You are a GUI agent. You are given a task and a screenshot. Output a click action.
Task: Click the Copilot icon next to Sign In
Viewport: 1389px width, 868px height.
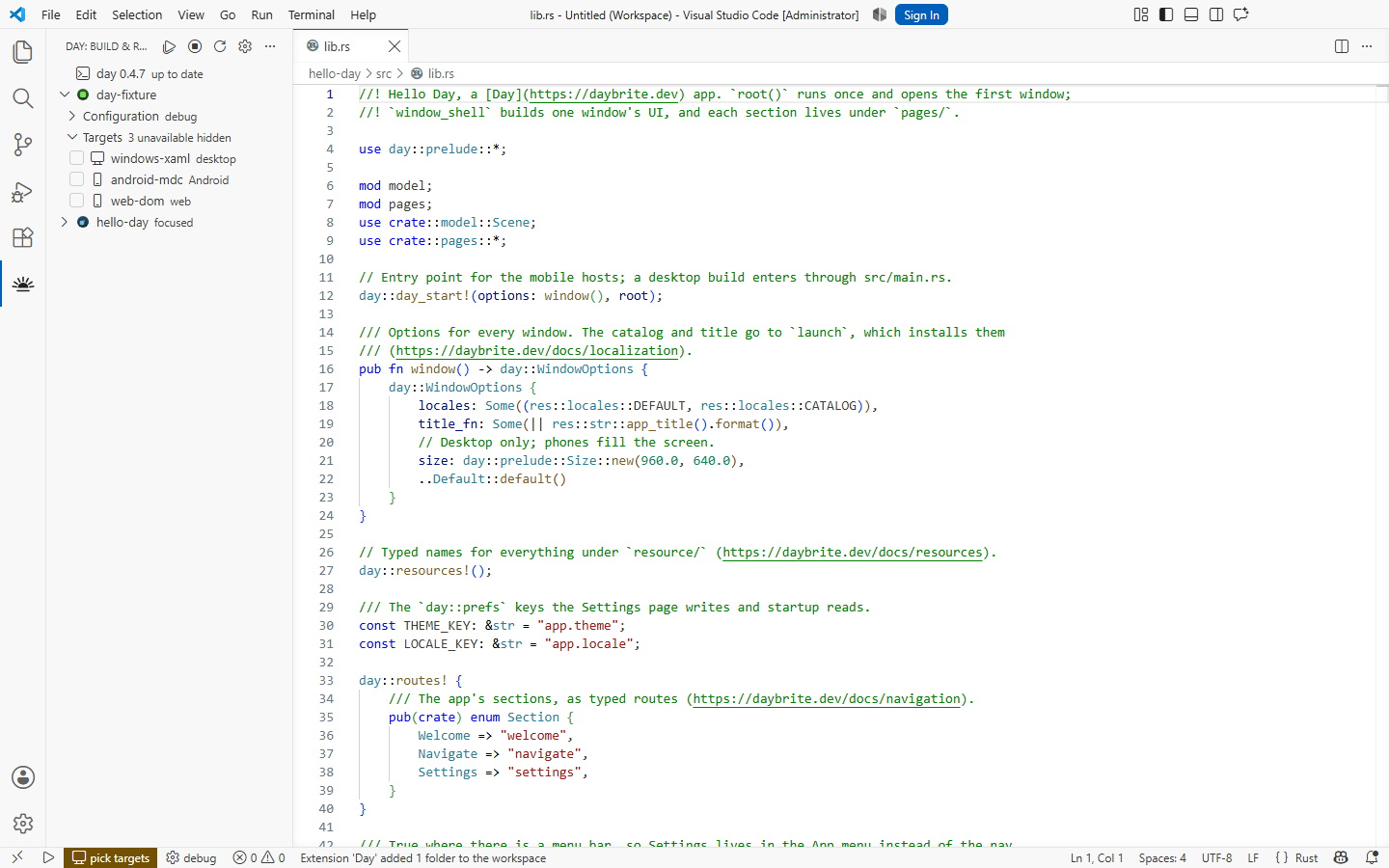point(880,14)
